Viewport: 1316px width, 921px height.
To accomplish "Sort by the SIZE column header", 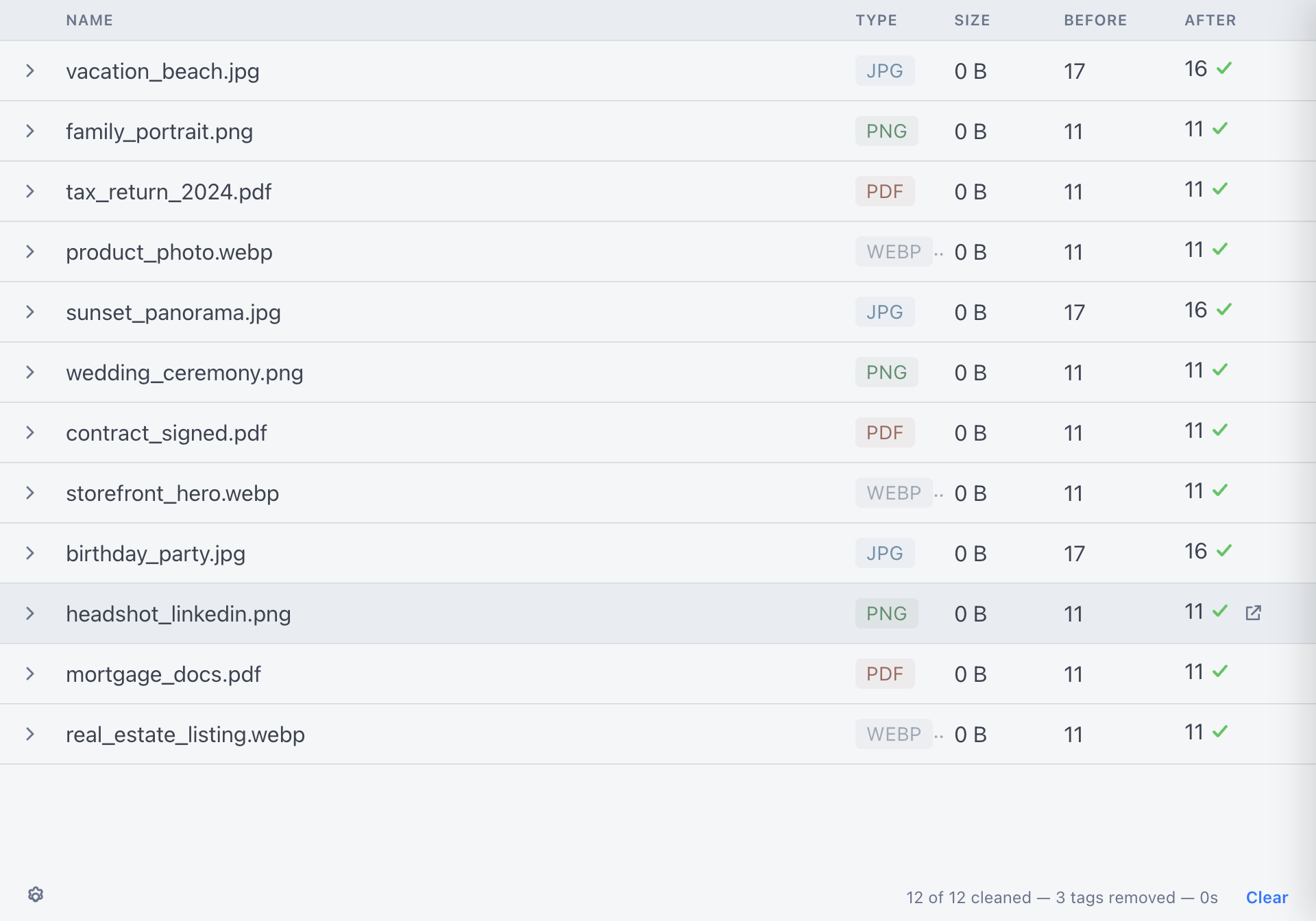I will coord(972,21).
